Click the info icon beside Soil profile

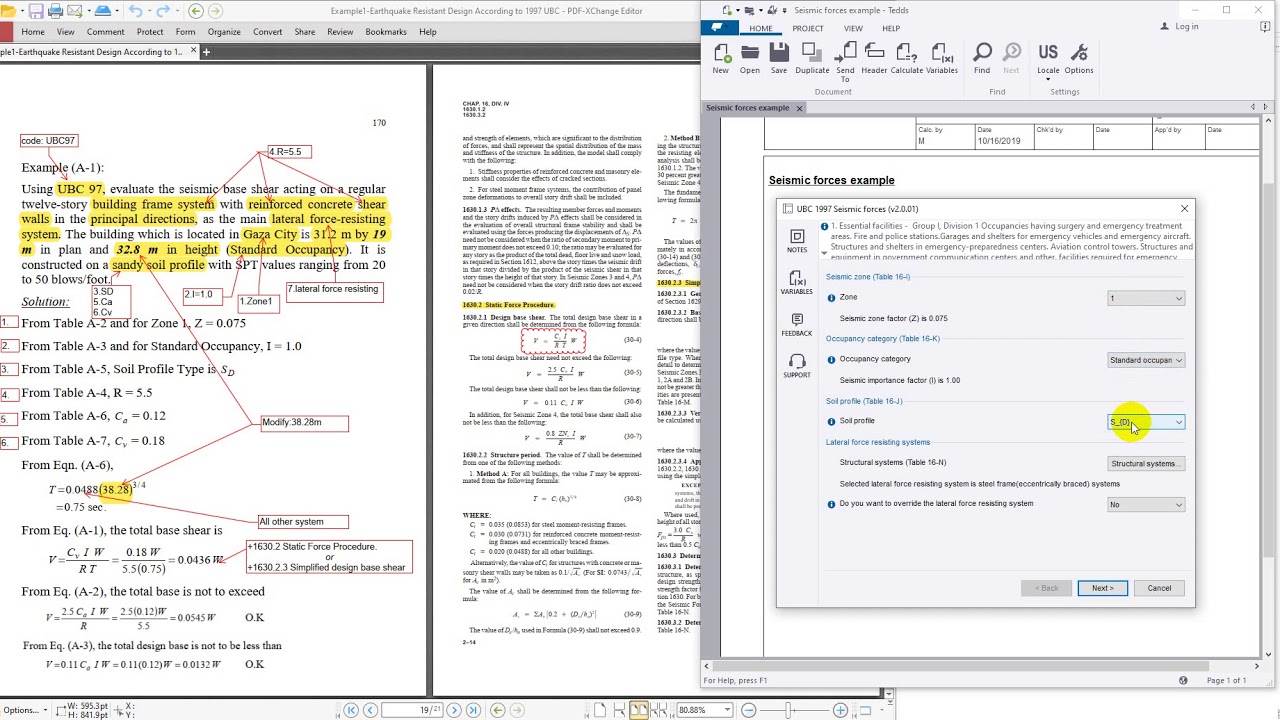click(x=831, y=421)
